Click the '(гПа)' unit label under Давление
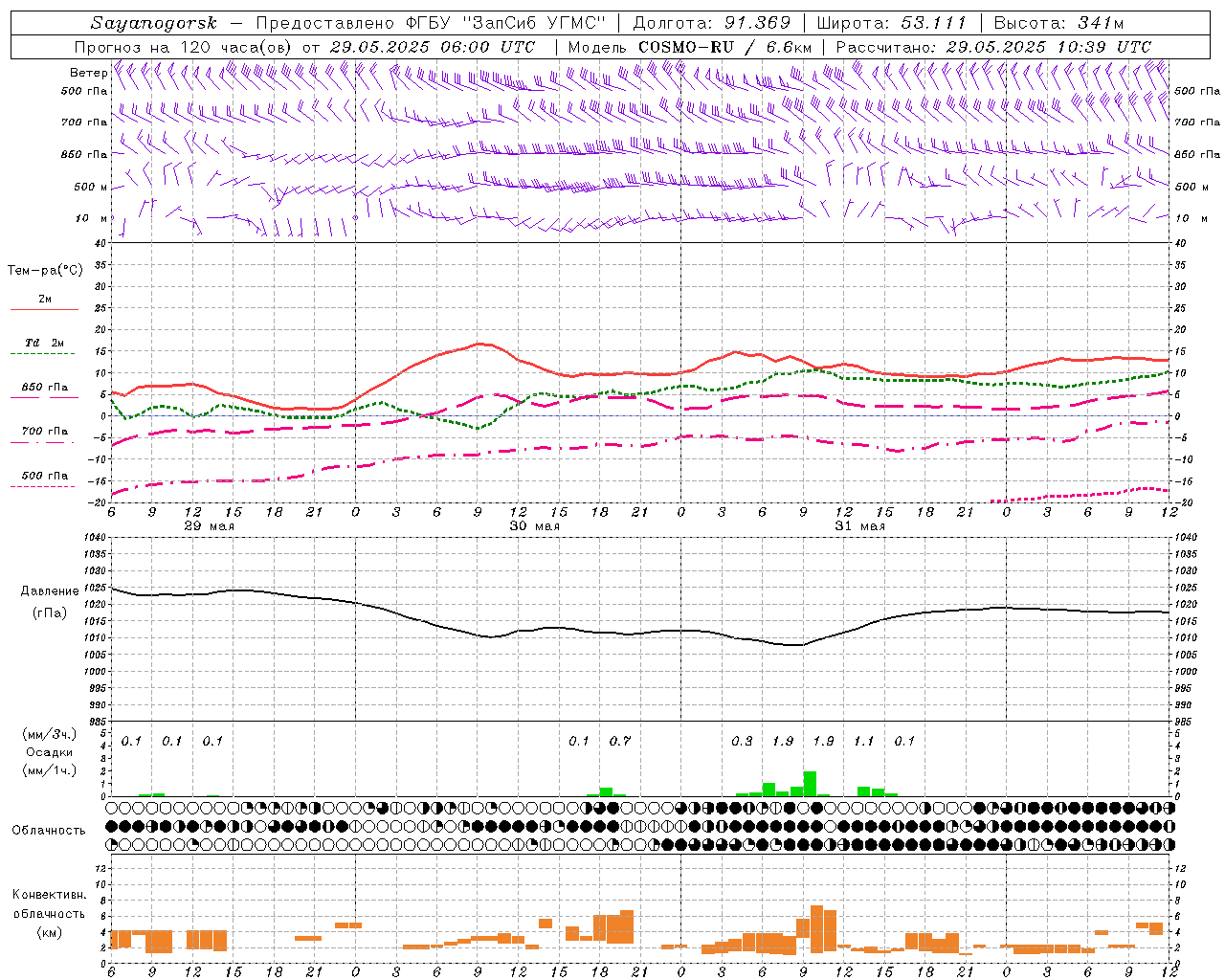Screen dimensions: 1225x980 coord(50,612)
